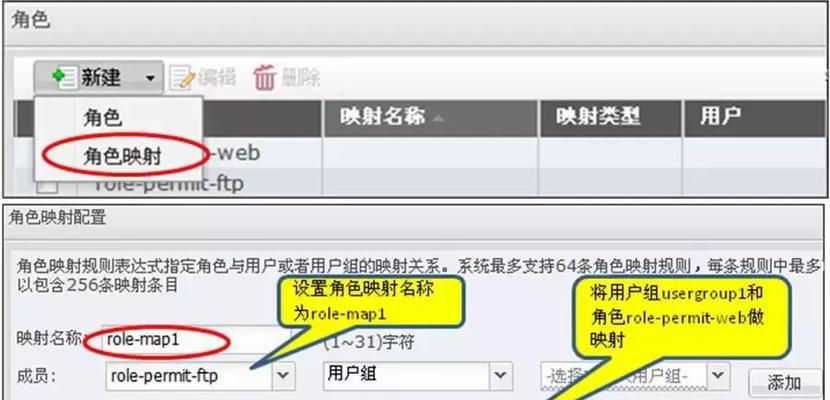Expand the role-permit-ftp member dropdown
The width and height of the screenshot is (830, 400).
coord(283,376)
